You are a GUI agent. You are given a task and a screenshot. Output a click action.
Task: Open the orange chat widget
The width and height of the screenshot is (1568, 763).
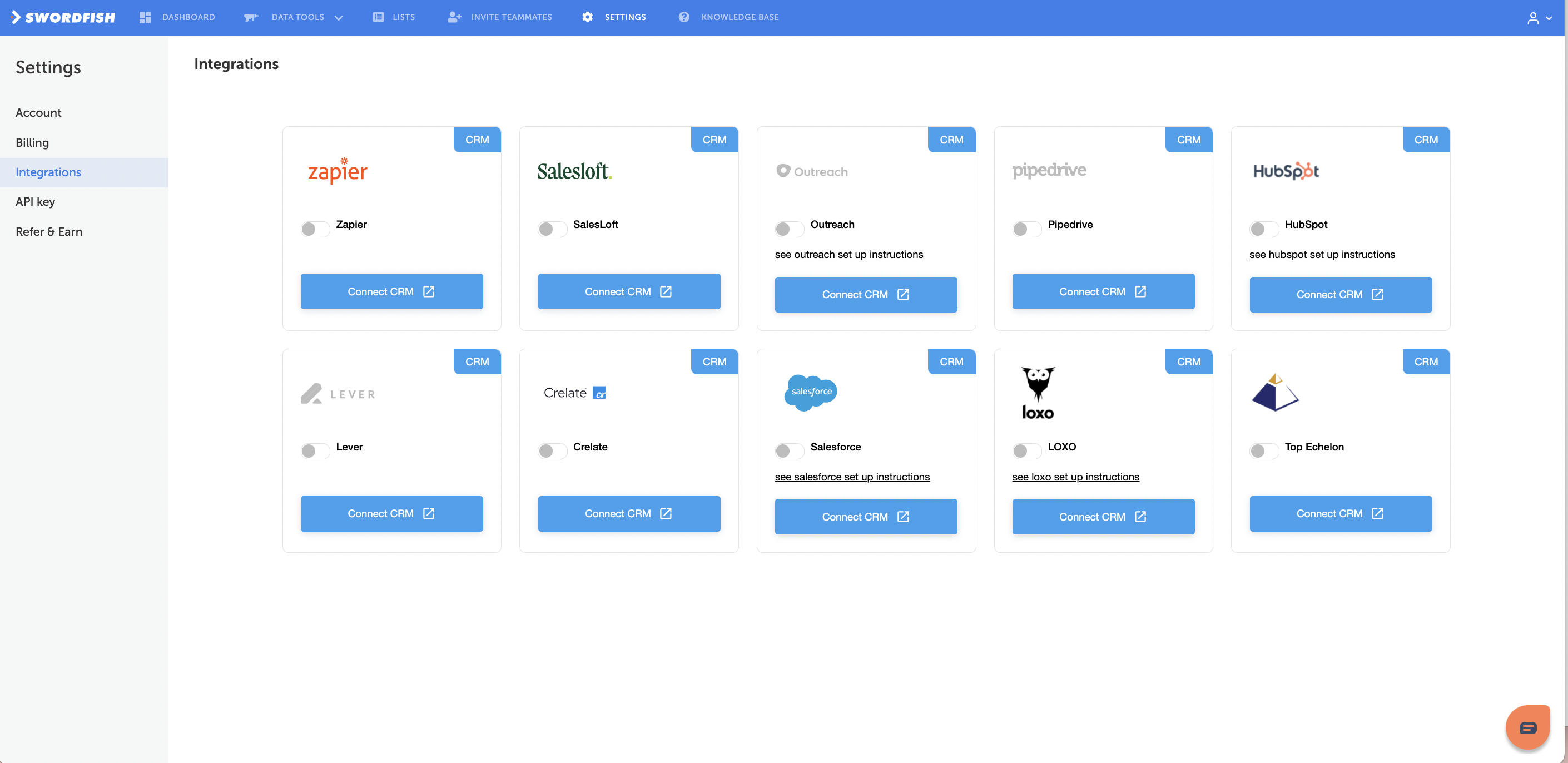coord(1528,727)
